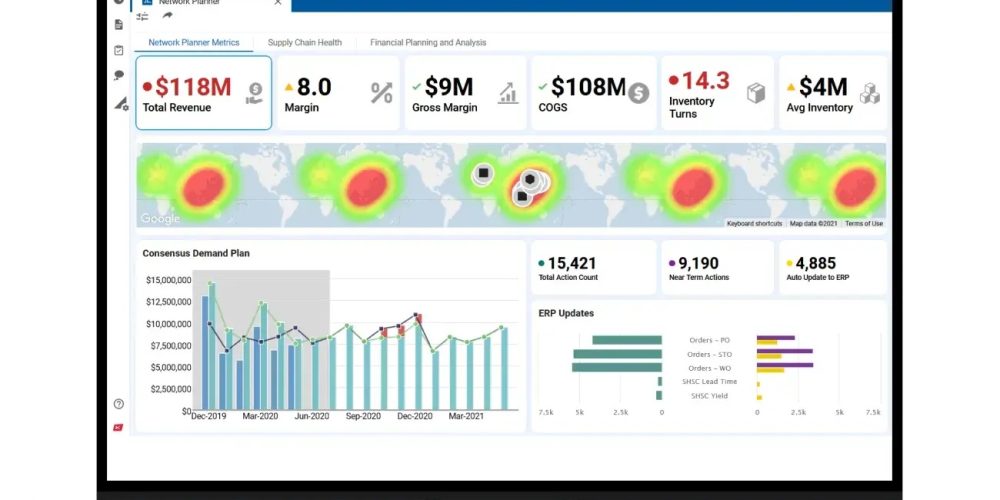
Task: Click the dollar coin icon on COGS card
Action: click(x=639, y=93)
